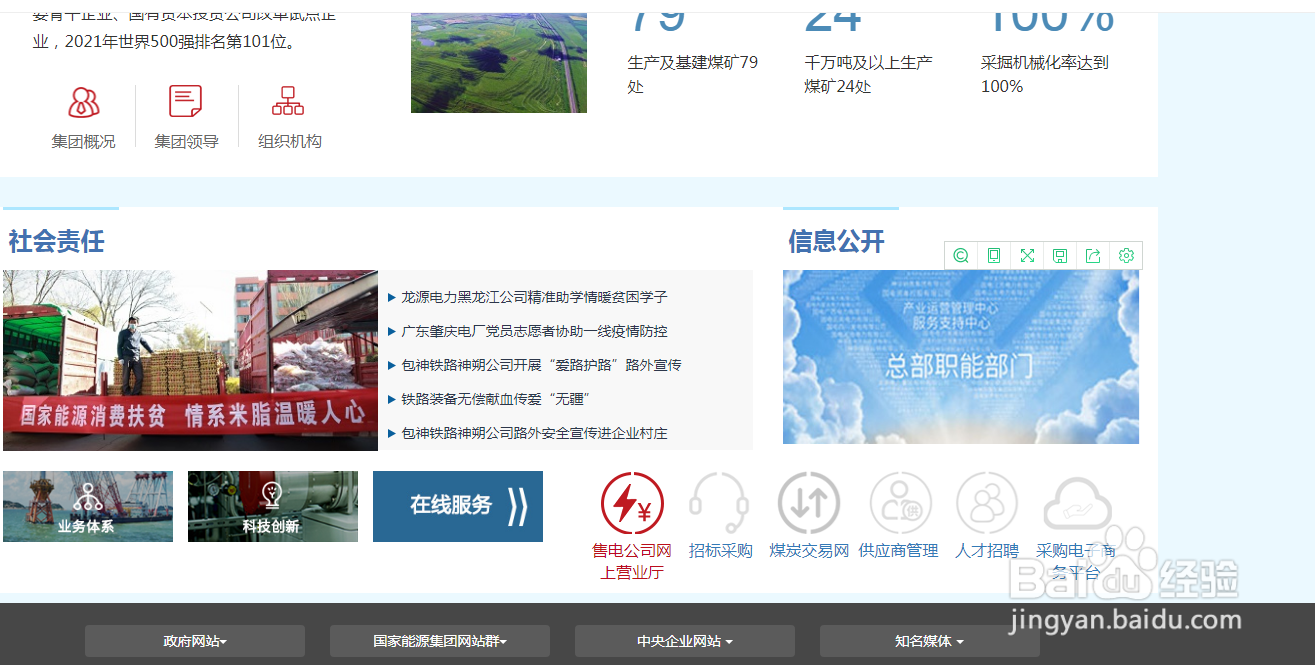Viewport: 1315px width, 665px height.
Task: Expand the 政府网站 dropdown
Action: click(194, 641)
